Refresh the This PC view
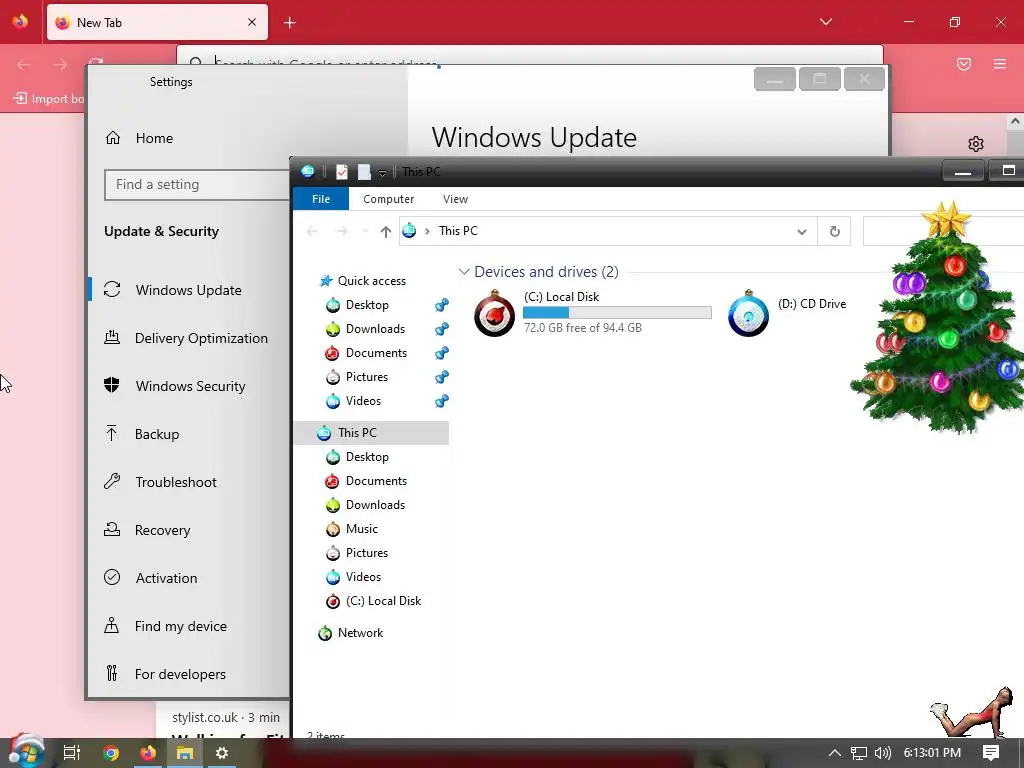This screenshot has height=768, width=1024. point(835,231)
